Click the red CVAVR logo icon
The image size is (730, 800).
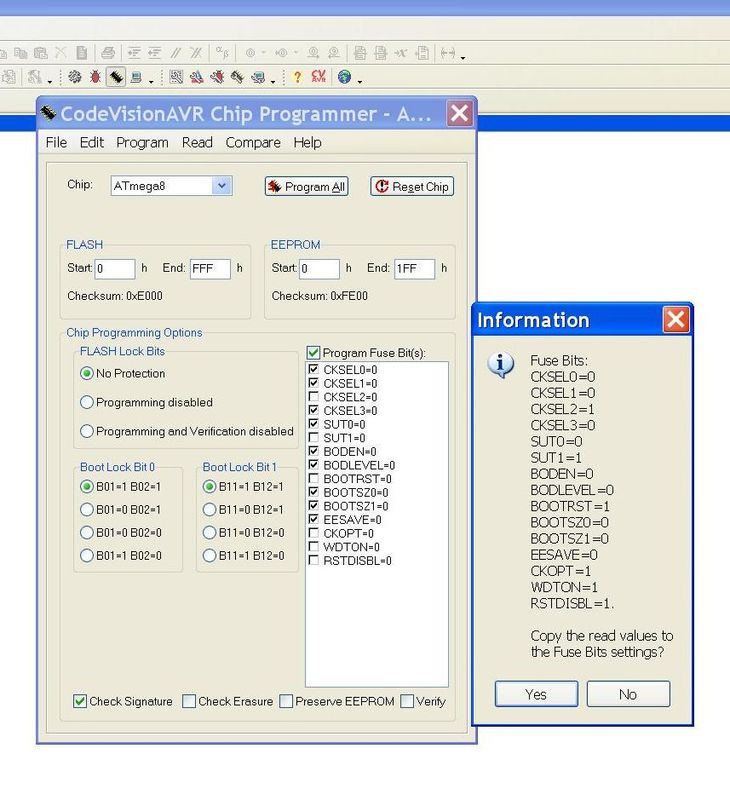tap(318, 77)
